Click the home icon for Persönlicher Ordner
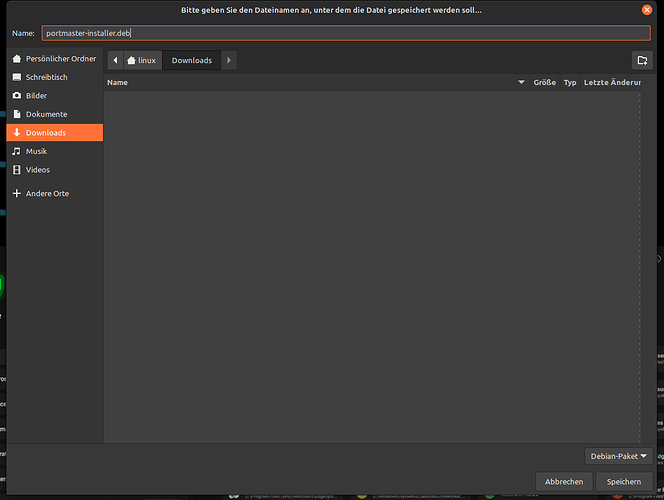Screen dimensions: 664x500 tap(16, 59)
